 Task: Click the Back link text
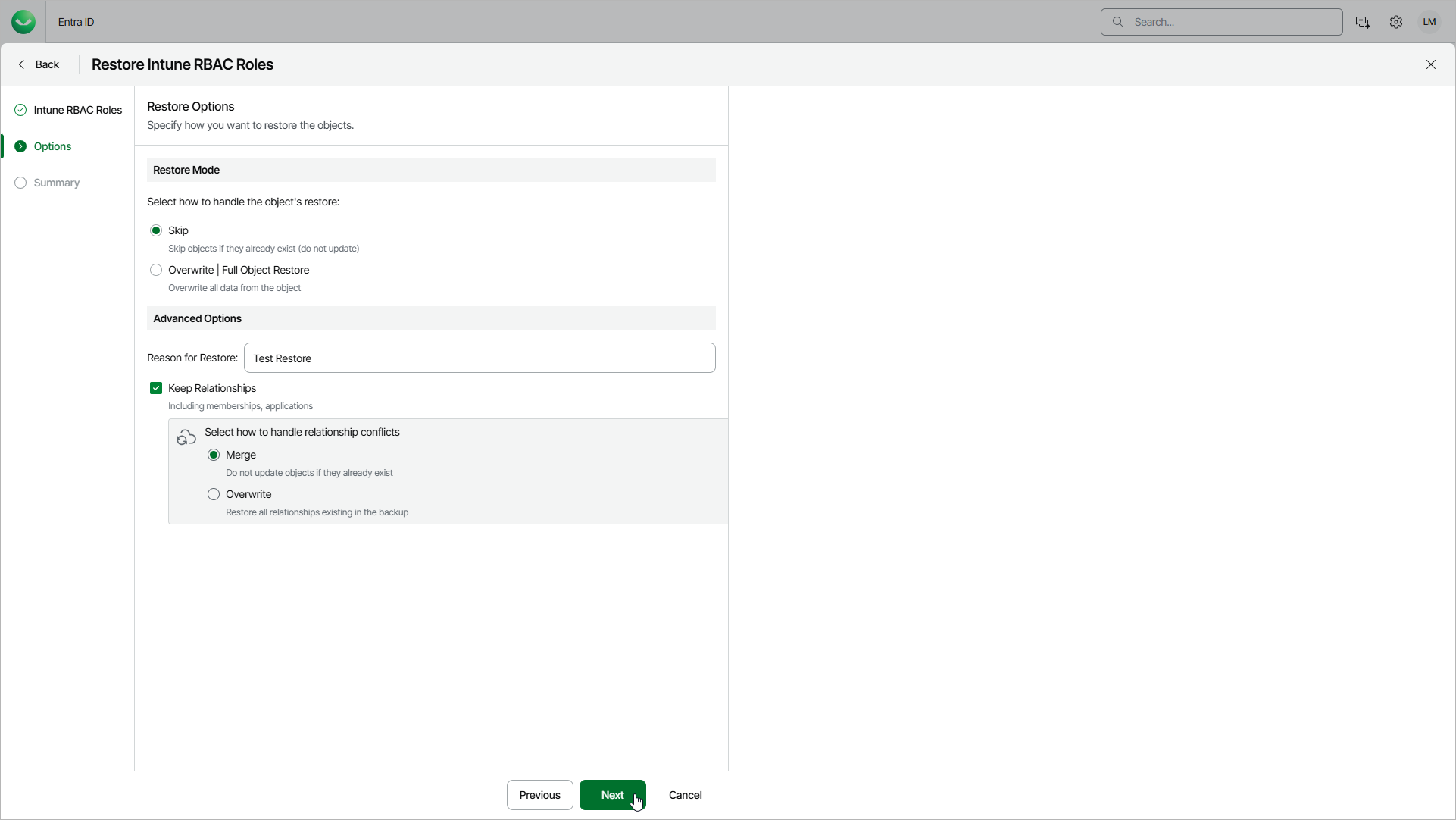[x=47, y=64]
